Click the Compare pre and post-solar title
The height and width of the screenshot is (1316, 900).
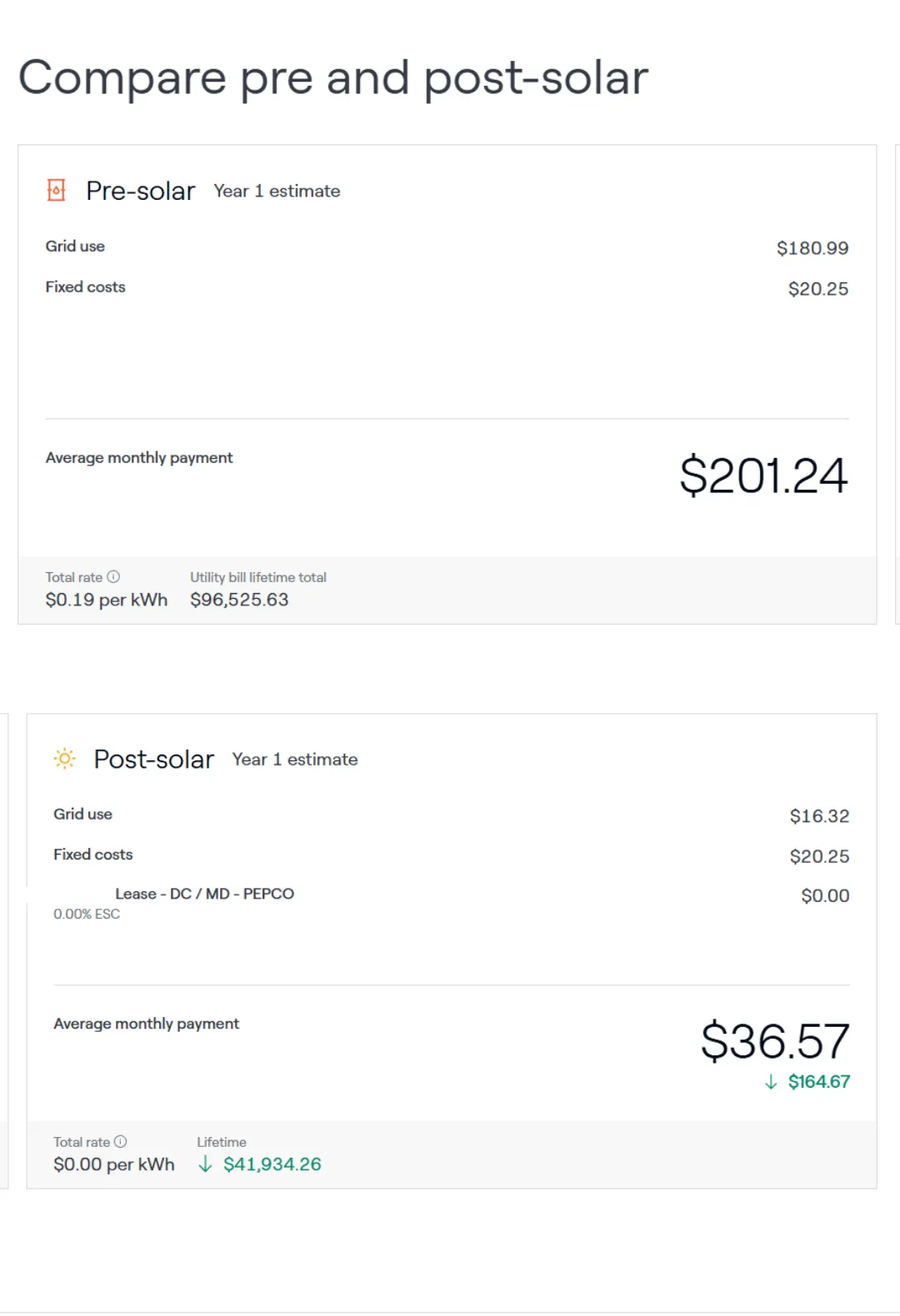(x=333, y=78)
